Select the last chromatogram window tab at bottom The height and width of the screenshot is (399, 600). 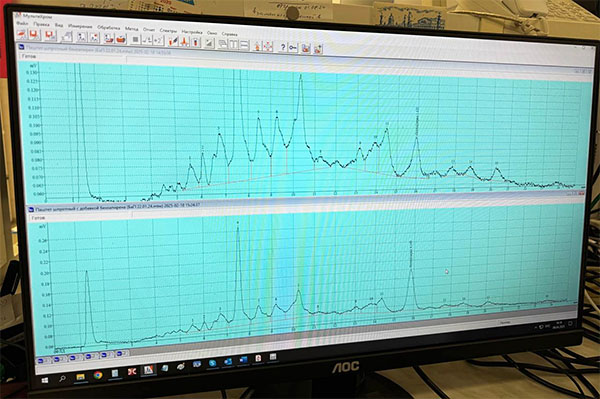[x=122, y=354]
